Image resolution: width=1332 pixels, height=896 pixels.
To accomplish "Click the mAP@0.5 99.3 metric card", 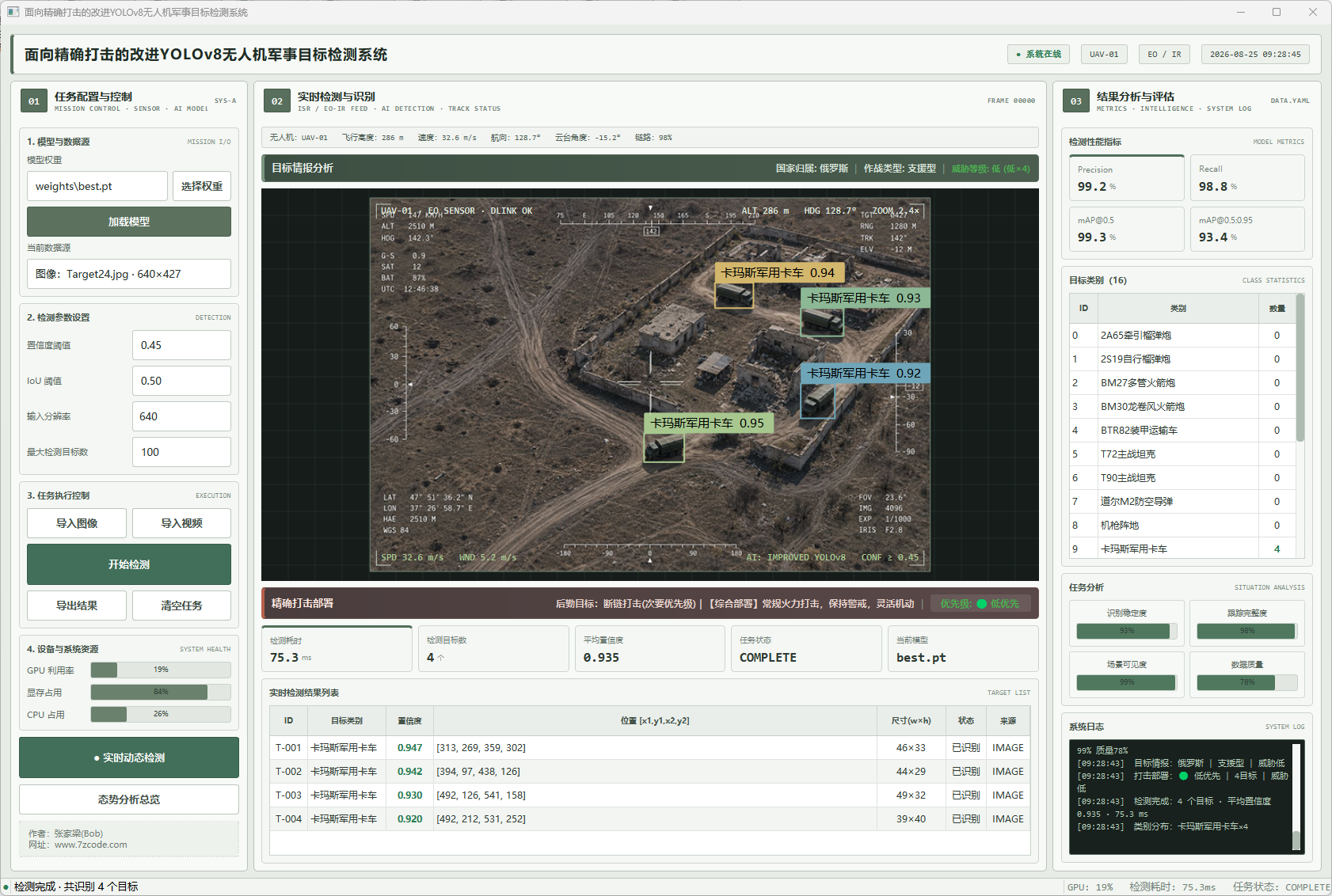I will (x=1126, y=229).
